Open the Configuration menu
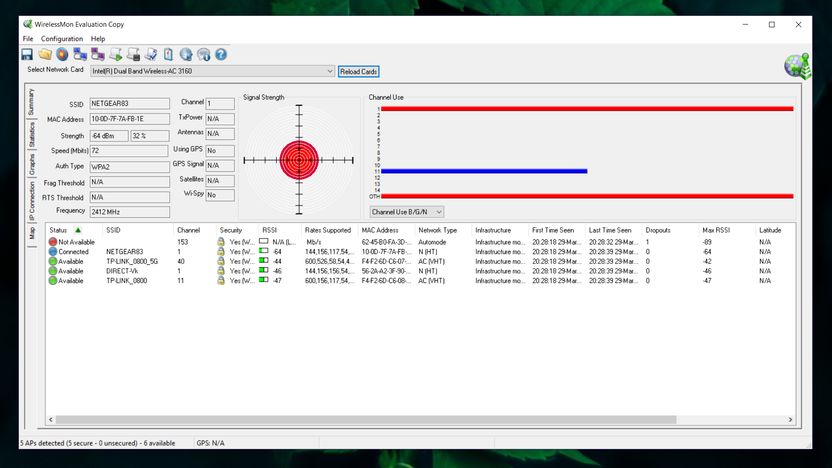Screen dimensions: 832x468 62,39
